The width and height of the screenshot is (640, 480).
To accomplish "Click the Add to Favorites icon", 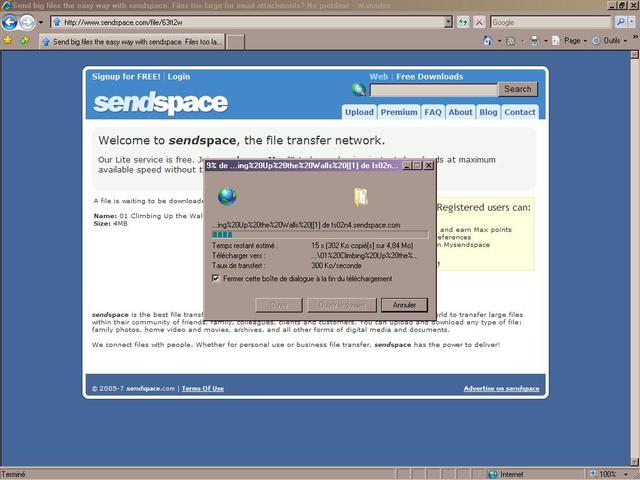I will coord(24,40).
